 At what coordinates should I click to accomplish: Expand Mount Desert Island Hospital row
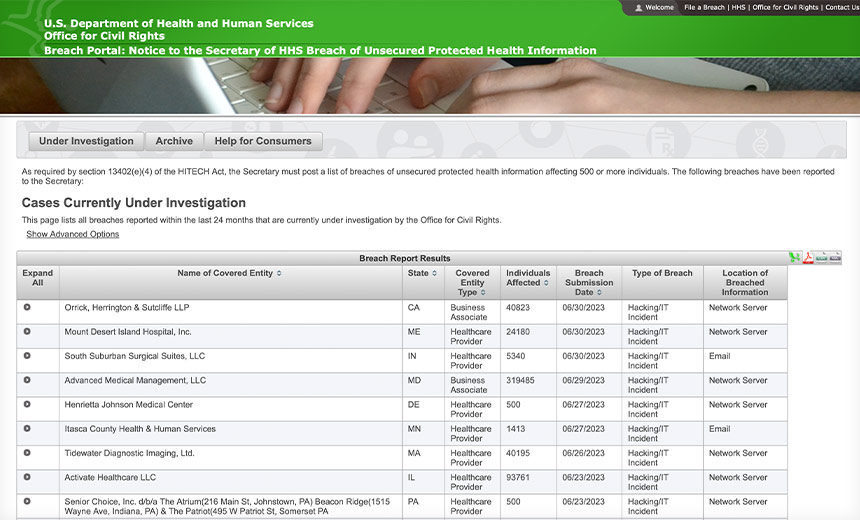(x=27, y=331)
